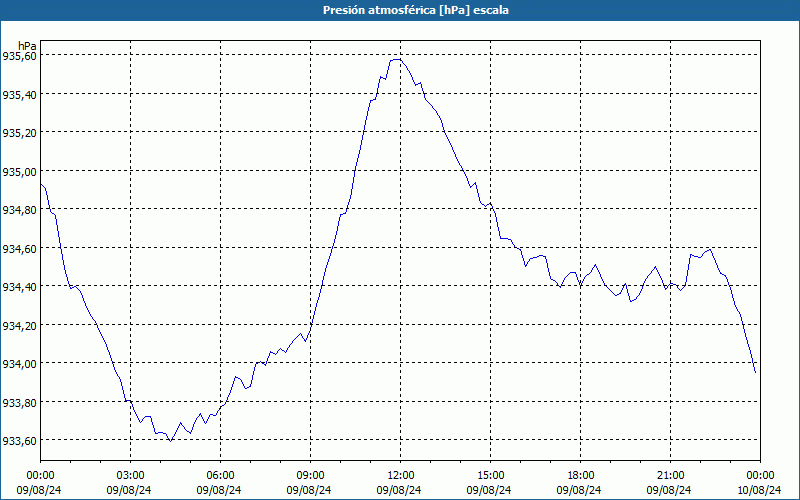
Task: Click the 06:00 time label
Action: [220, 476]
